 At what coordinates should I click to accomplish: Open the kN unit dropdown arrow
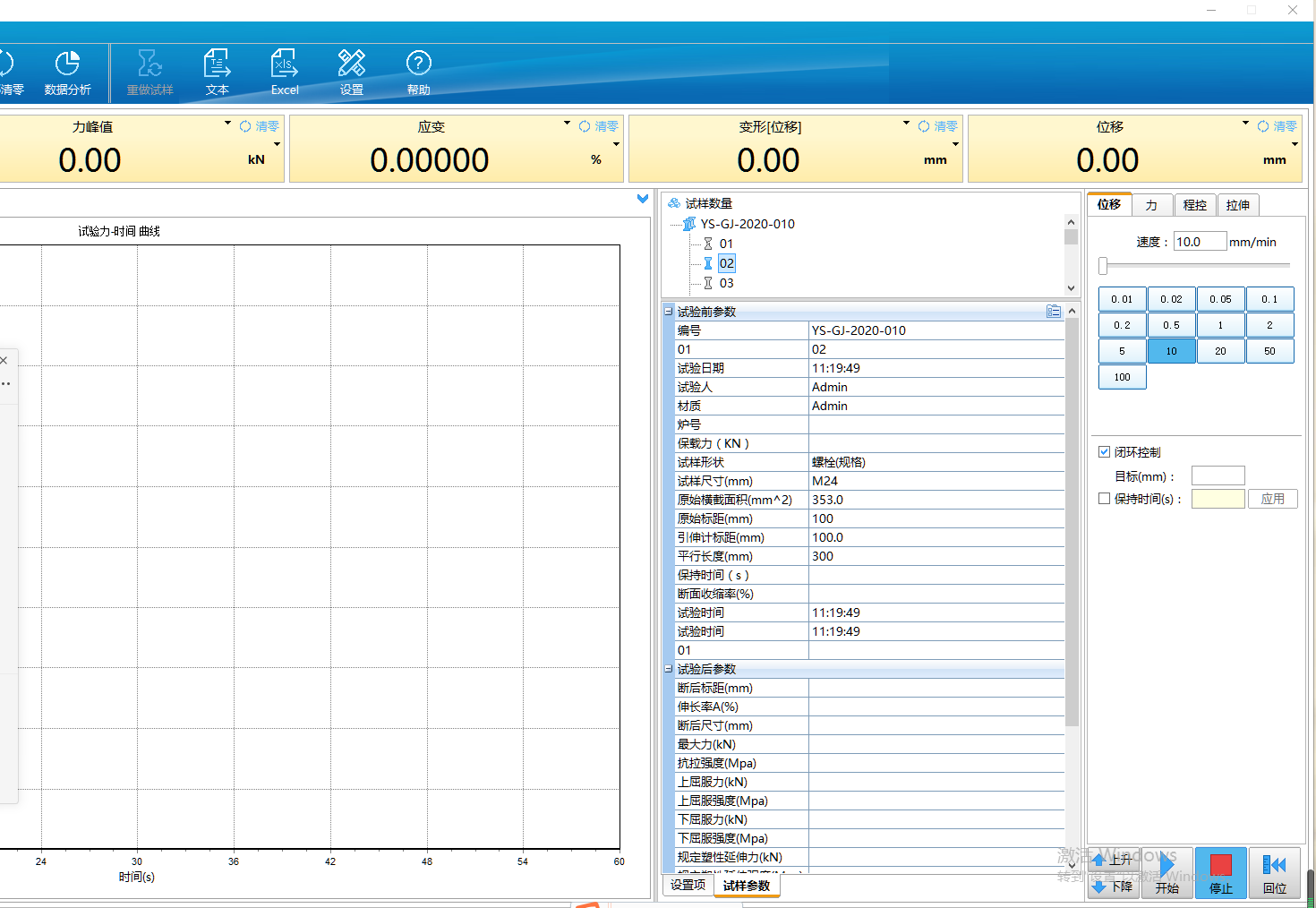(277, 144)
